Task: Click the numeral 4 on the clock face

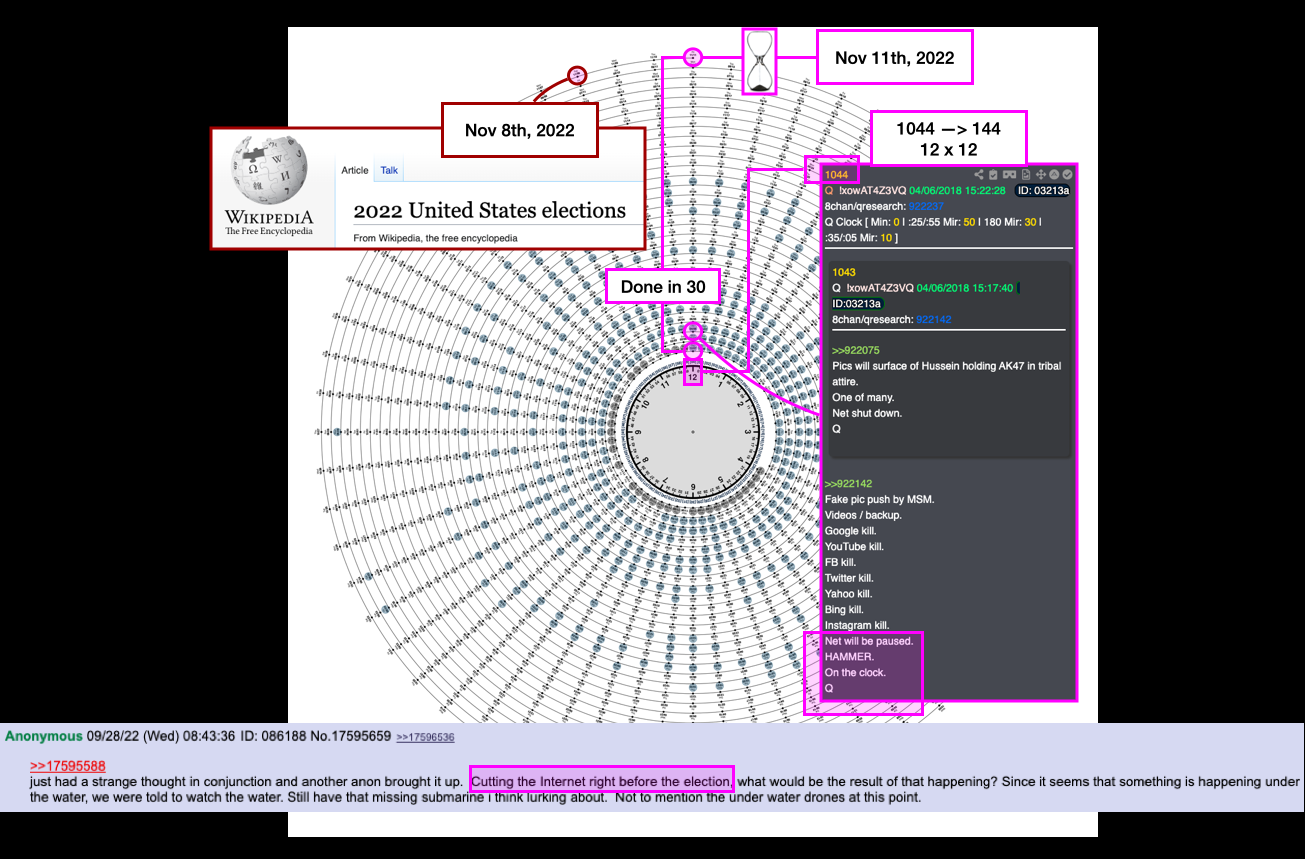Action: pyautogui.click(x=741, y=460)
